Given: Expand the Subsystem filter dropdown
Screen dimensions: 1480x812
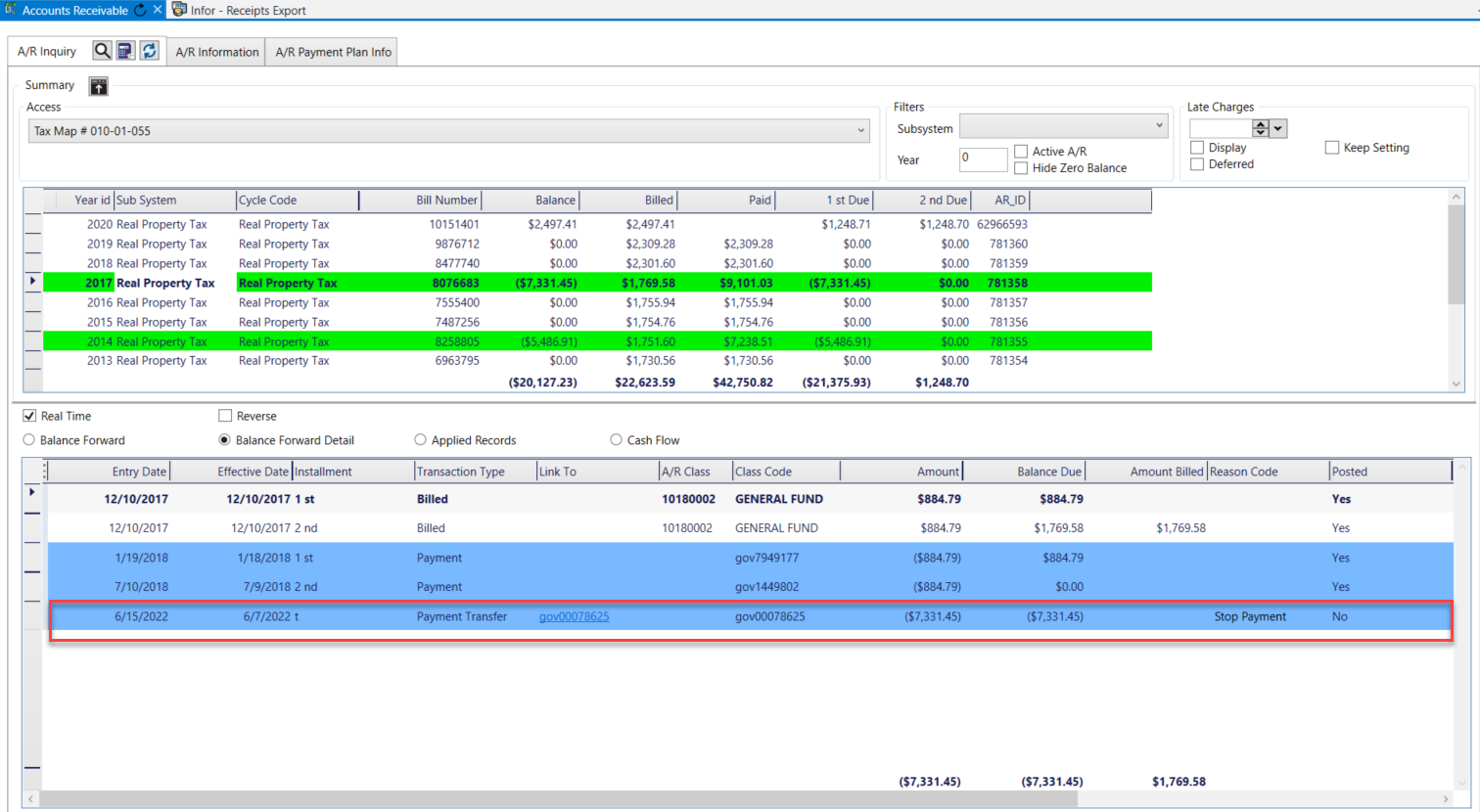Looking at the screenshot, I should [x=1159, y=126].
